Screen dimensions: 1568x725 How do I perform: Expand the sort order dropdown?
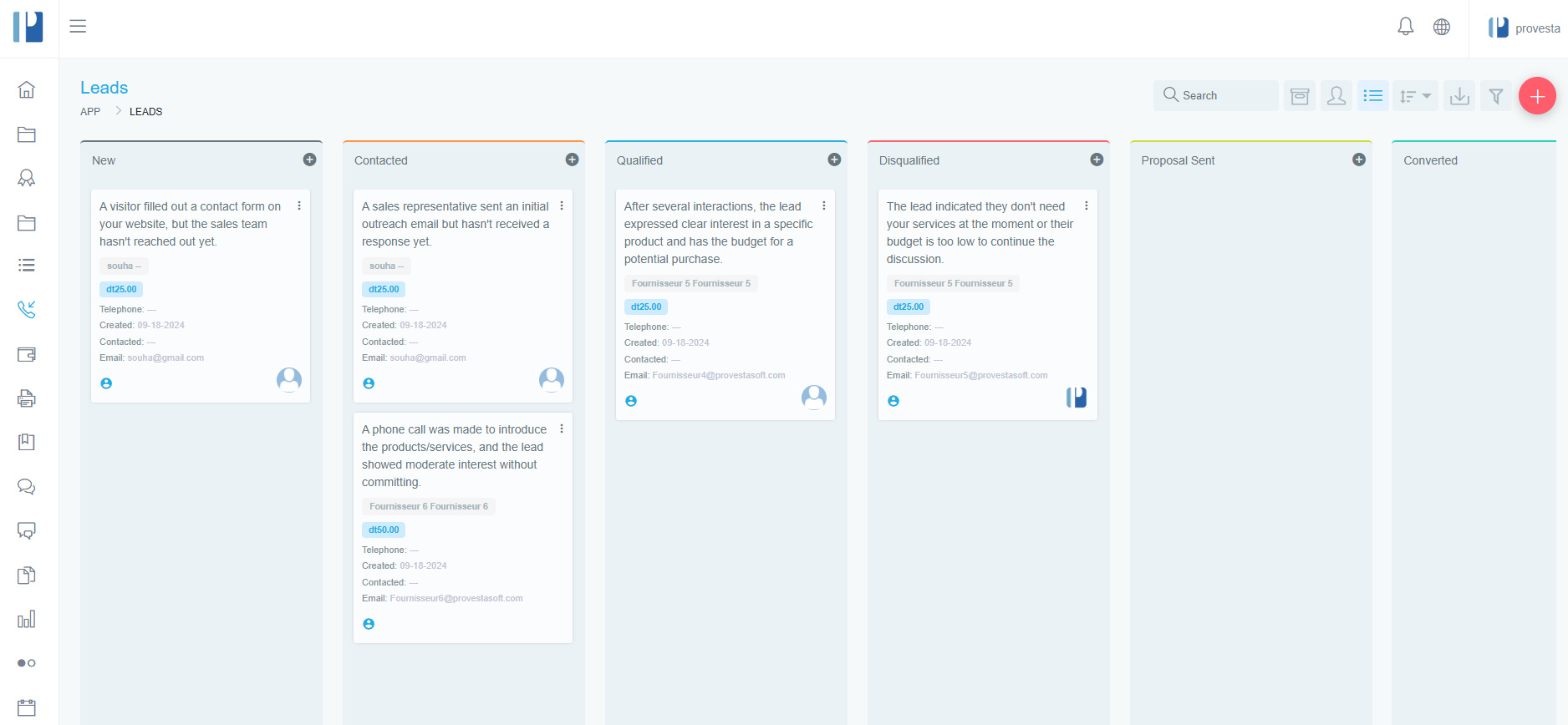pos(1415,96)
